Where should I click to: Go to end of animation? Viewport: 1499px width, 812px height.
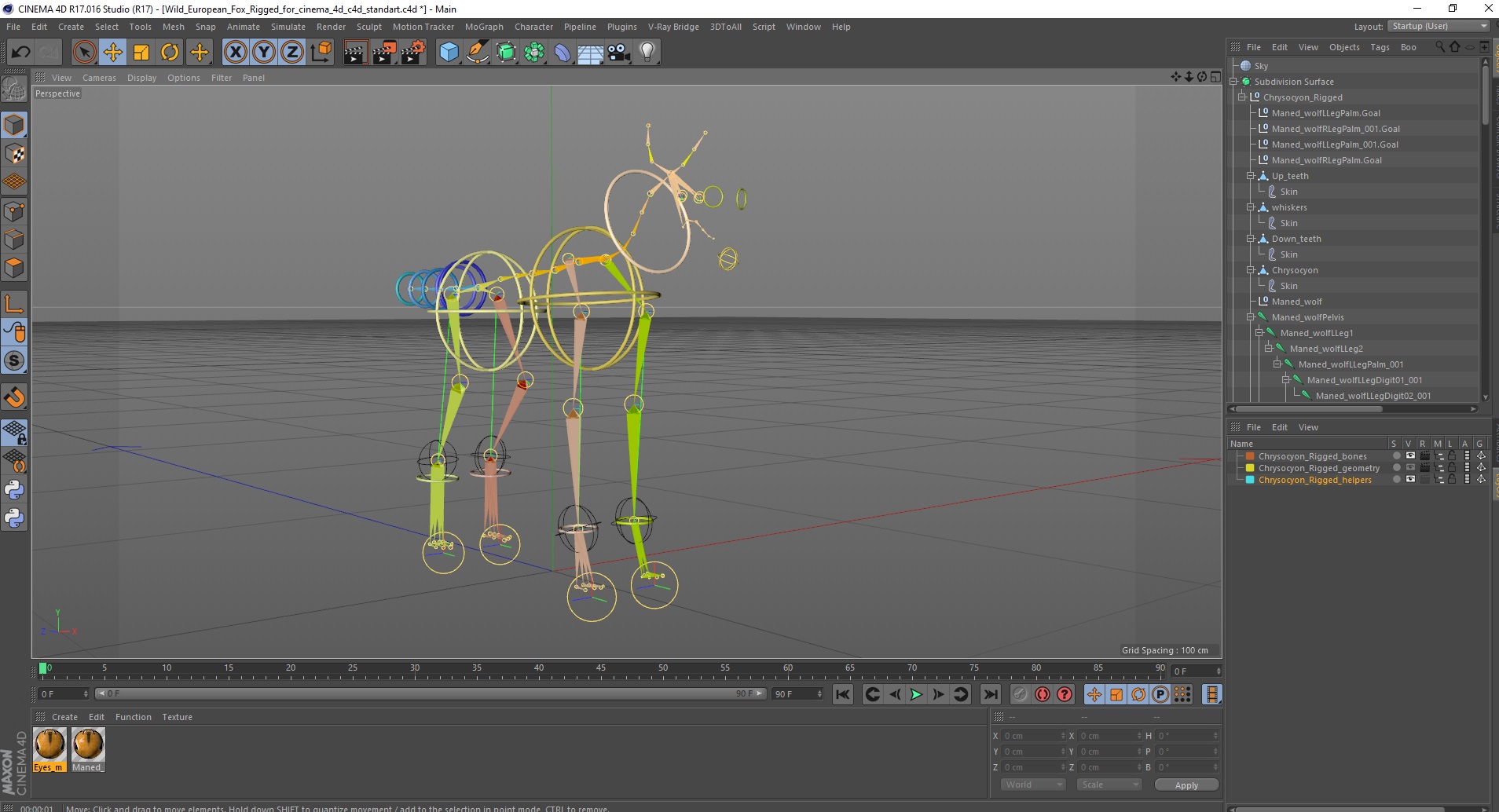991,694
